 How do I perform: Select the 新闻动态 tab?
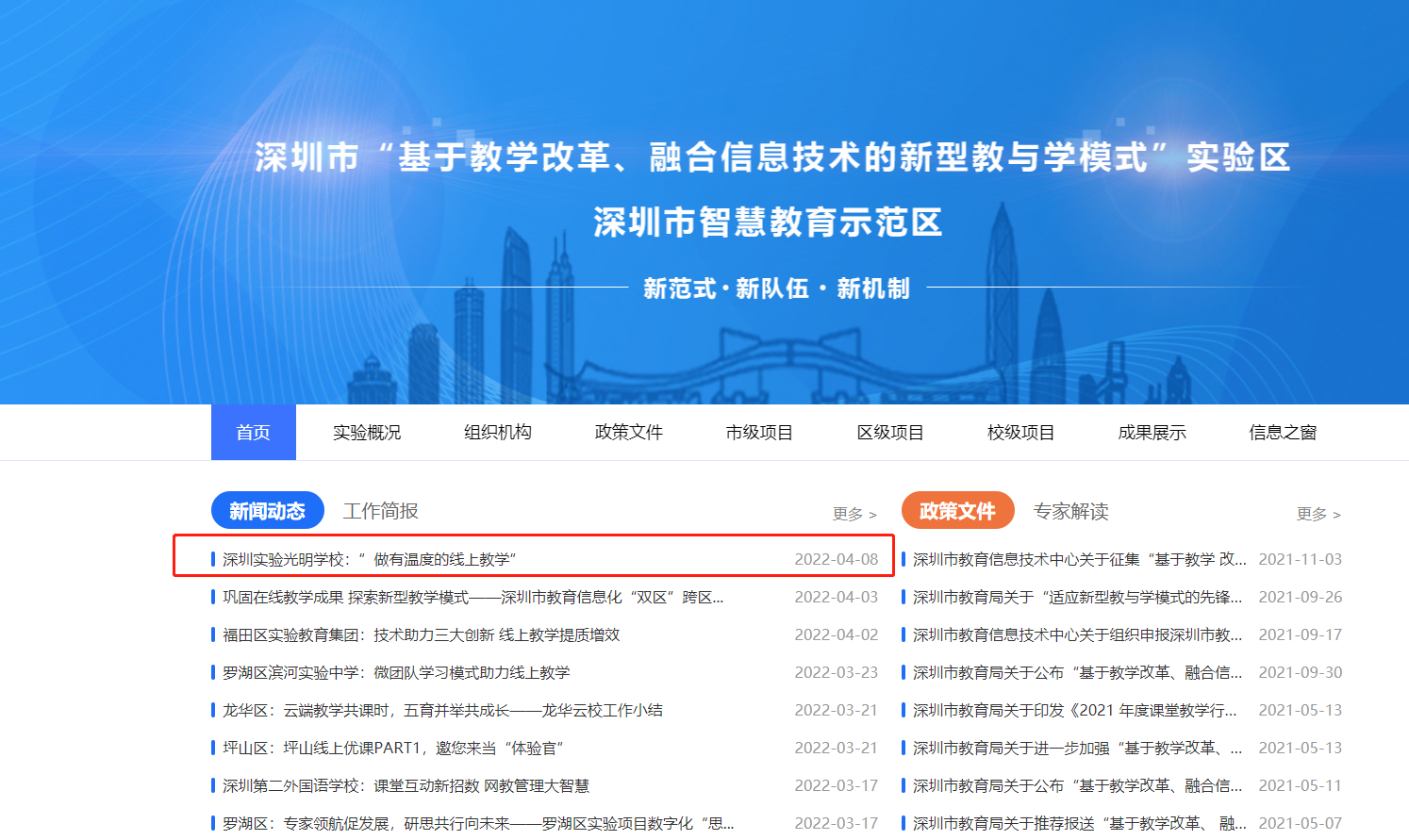click(268, 511)
